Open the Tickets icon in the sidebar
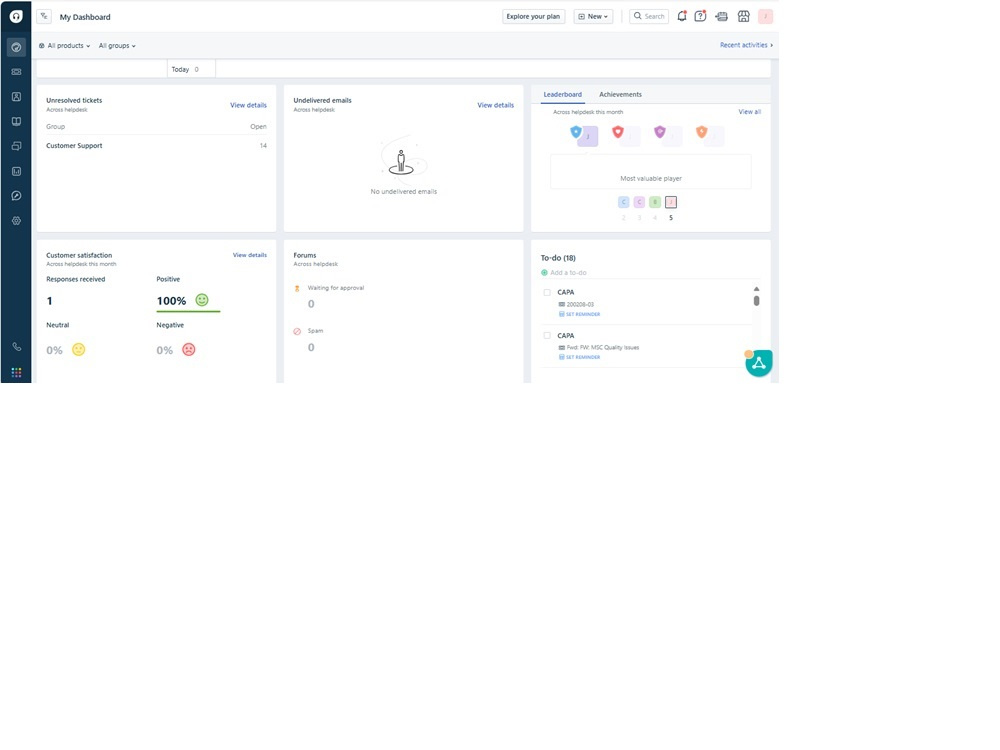The height and width of the screenshot is (750, 1000). coord(17,72)
